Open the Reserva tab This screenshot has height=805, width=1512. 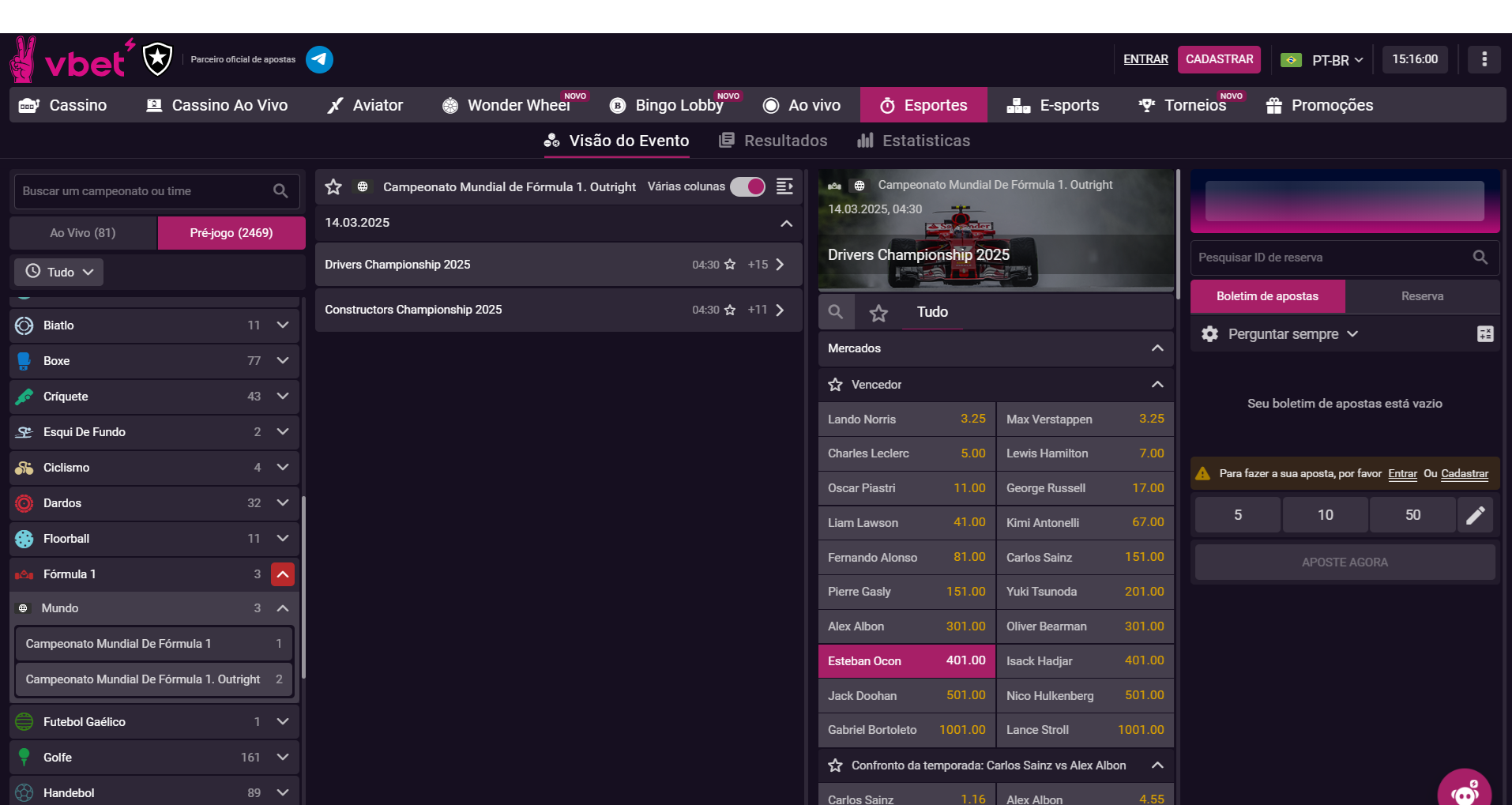[1422, 296]
